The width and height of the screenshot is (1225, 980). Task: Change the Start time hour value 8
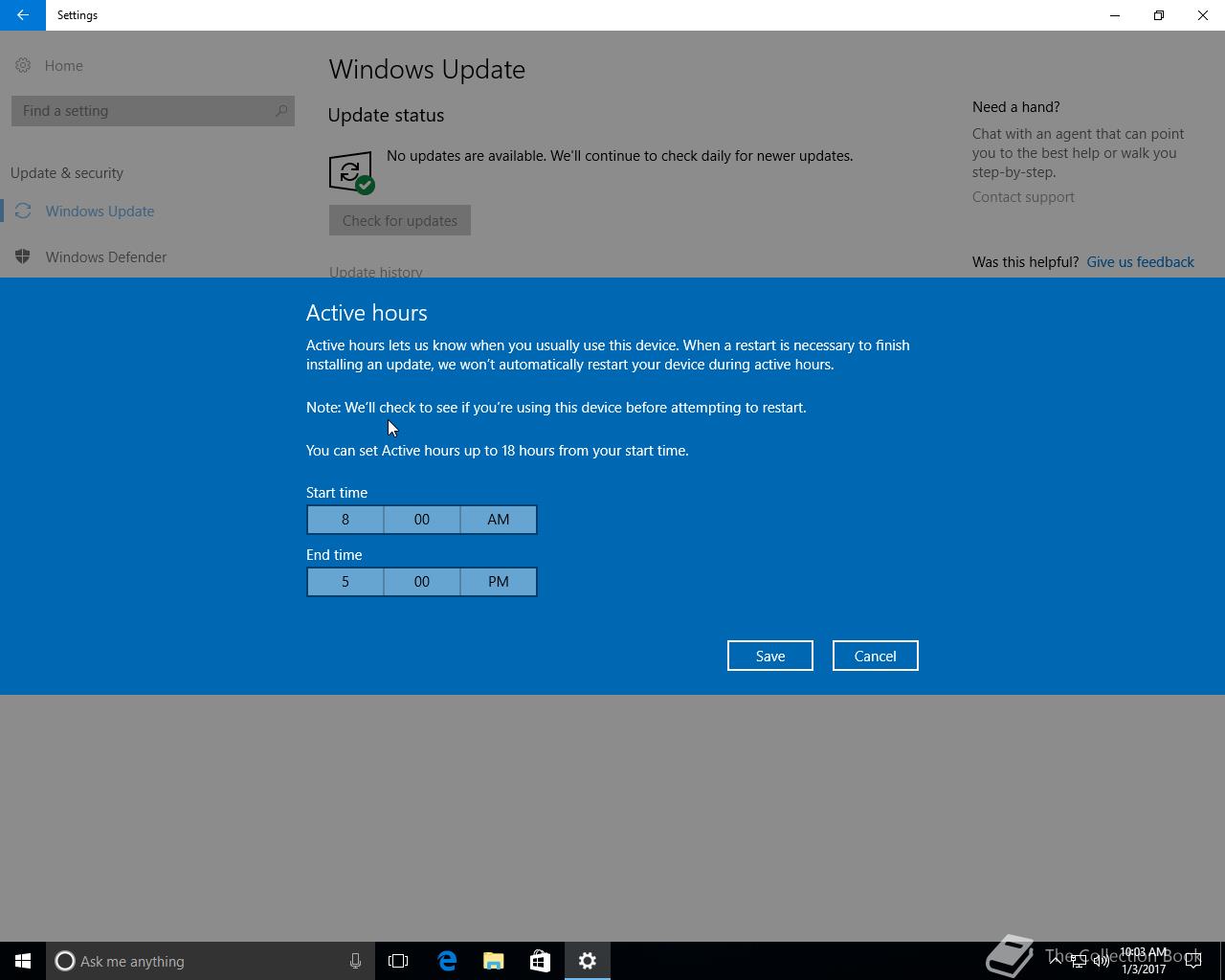(345, 520)
